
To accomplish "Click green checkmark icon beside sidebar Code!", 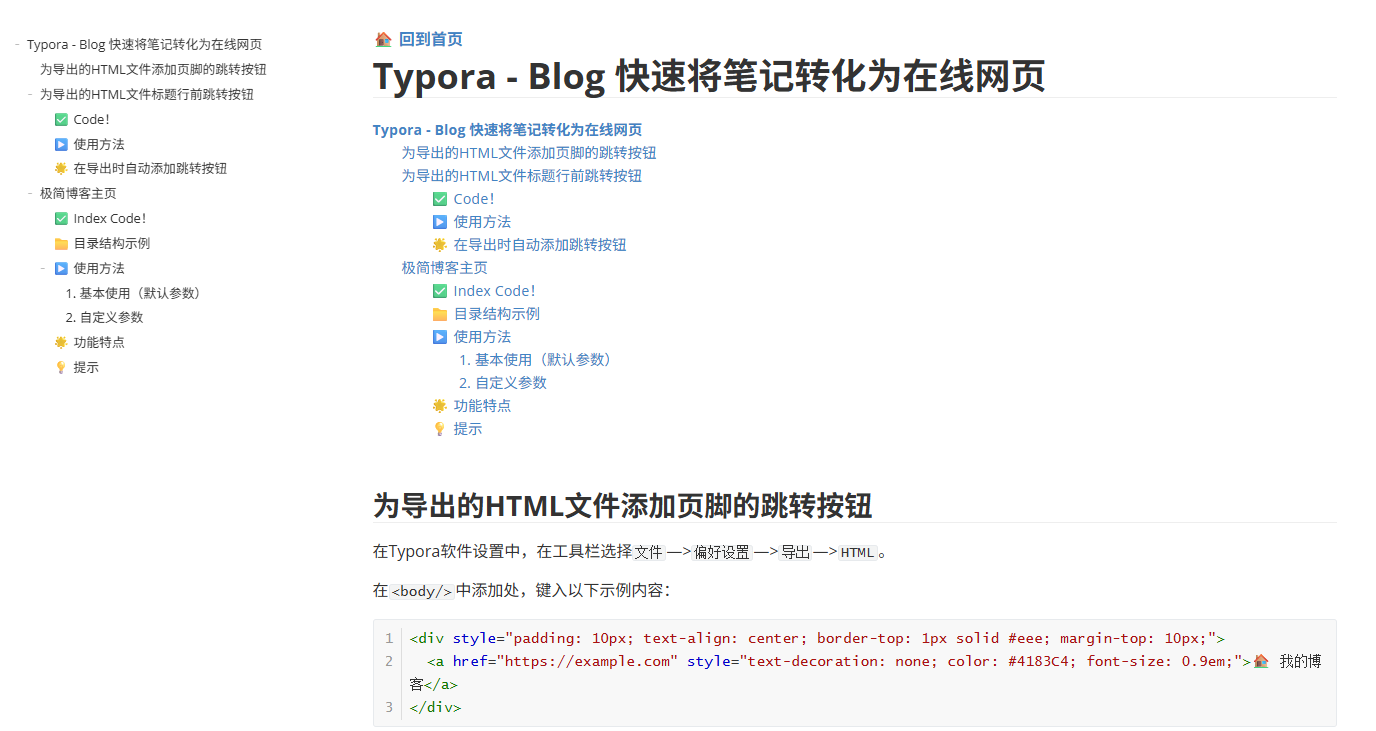I will point(61,120).
